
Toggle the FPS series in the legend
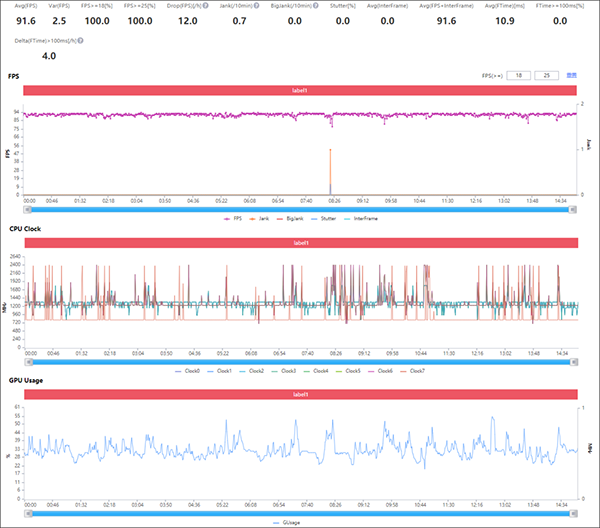tap(238, 218)
